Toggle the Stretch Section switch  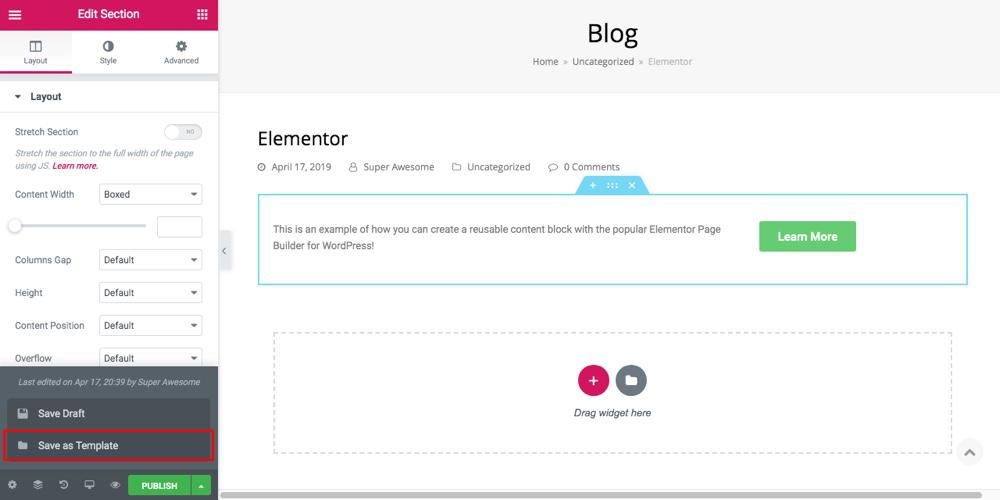click(x=183, y=132)
